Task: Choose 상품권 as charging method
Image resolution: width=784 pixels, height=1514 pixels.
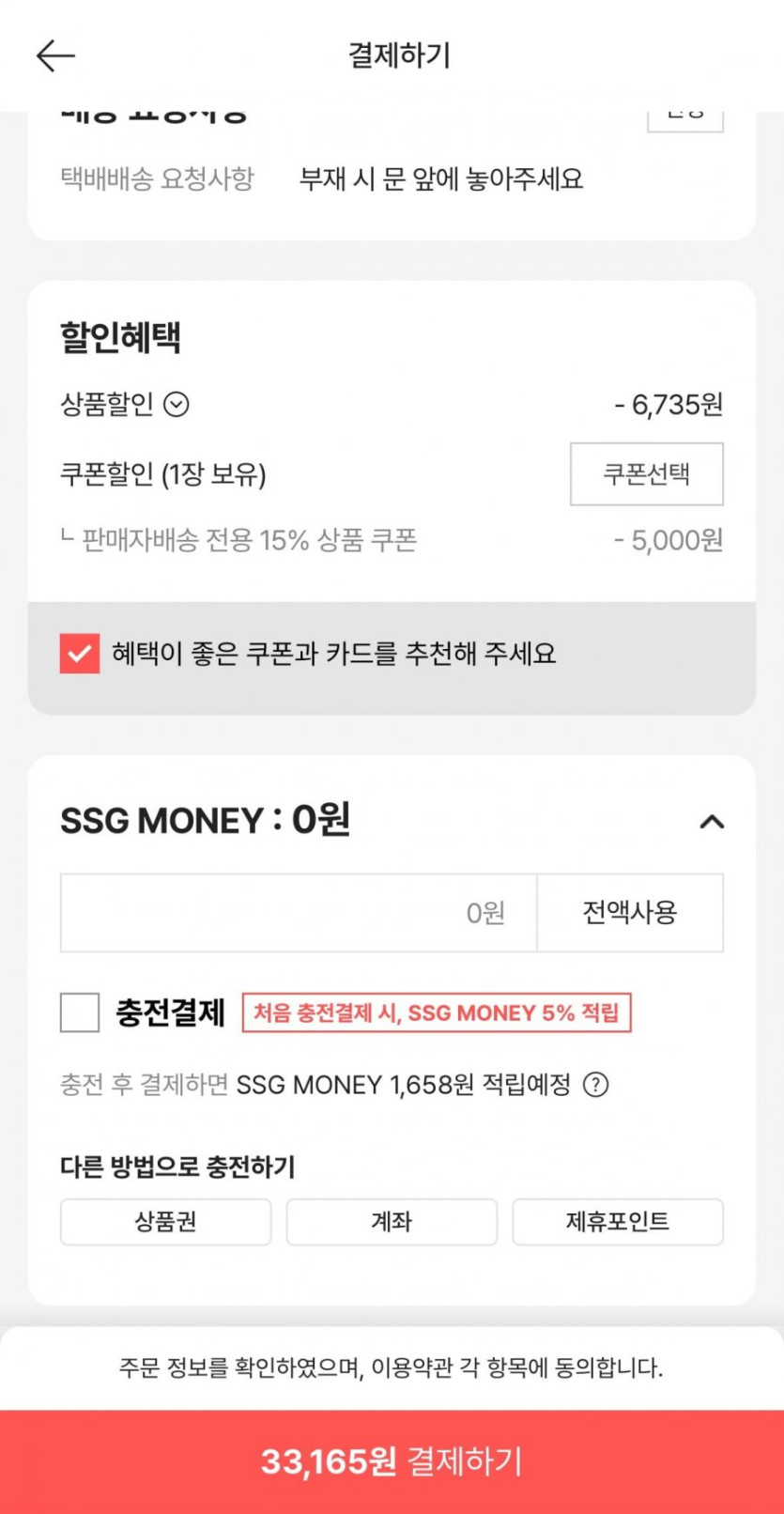Action: 165,1222
